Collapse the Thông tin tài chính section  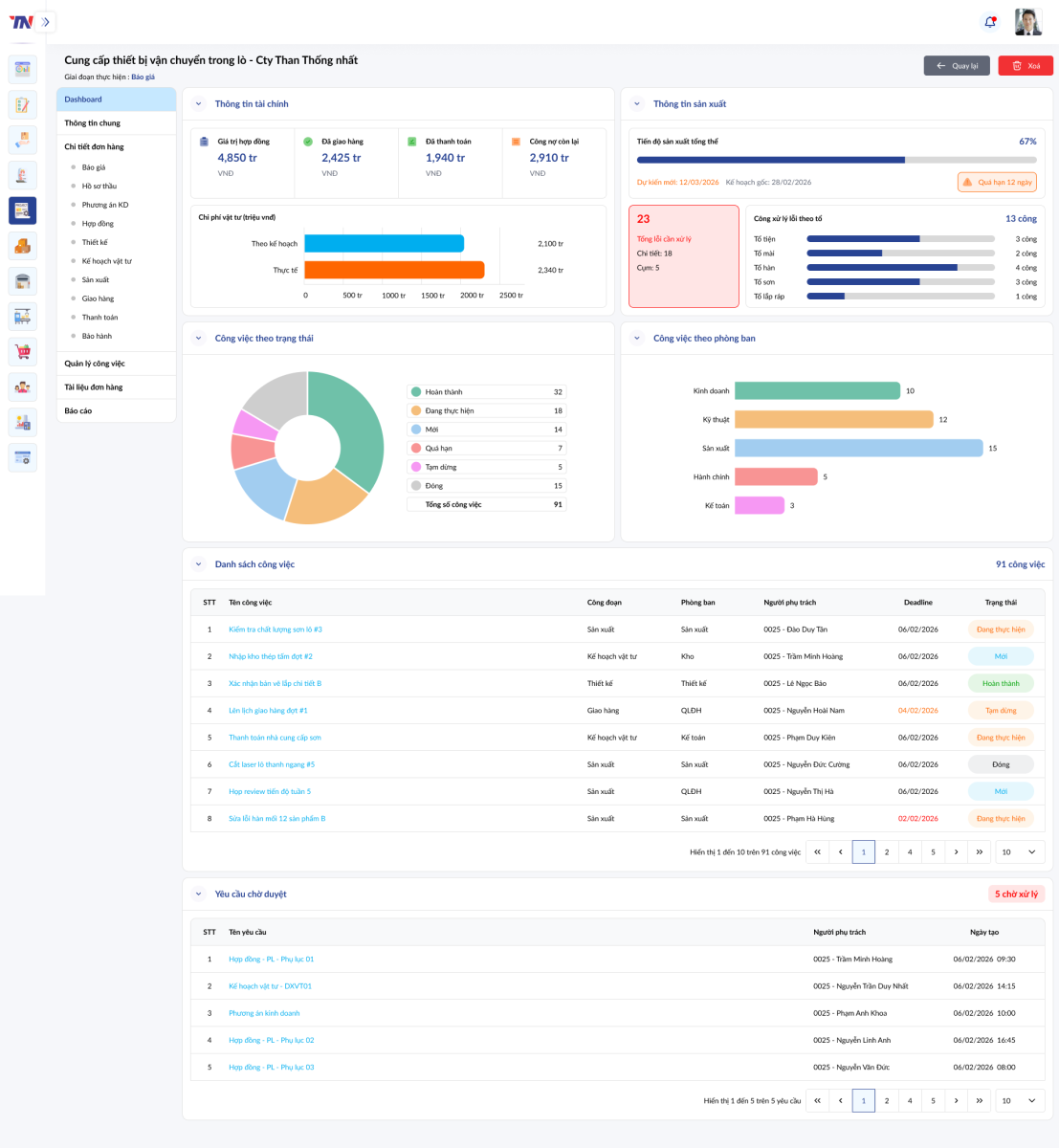(199, 104)
